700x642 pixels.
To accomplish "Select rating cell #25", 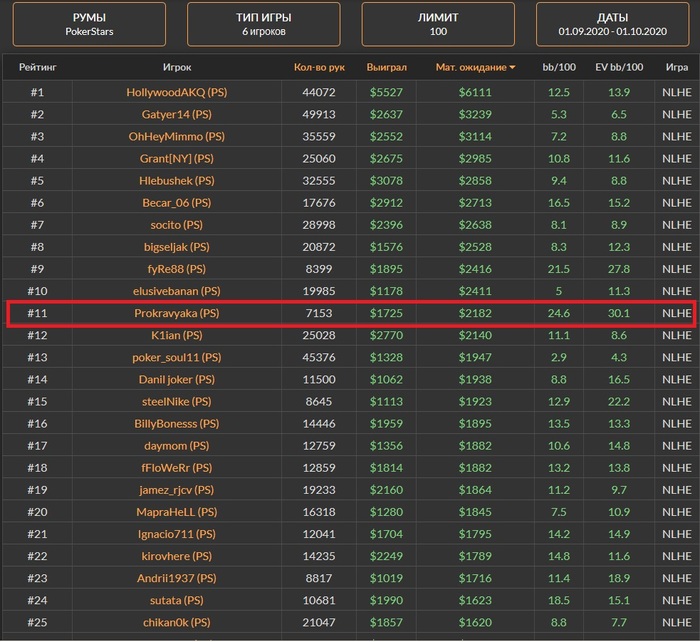I will [x=38, y=623].
